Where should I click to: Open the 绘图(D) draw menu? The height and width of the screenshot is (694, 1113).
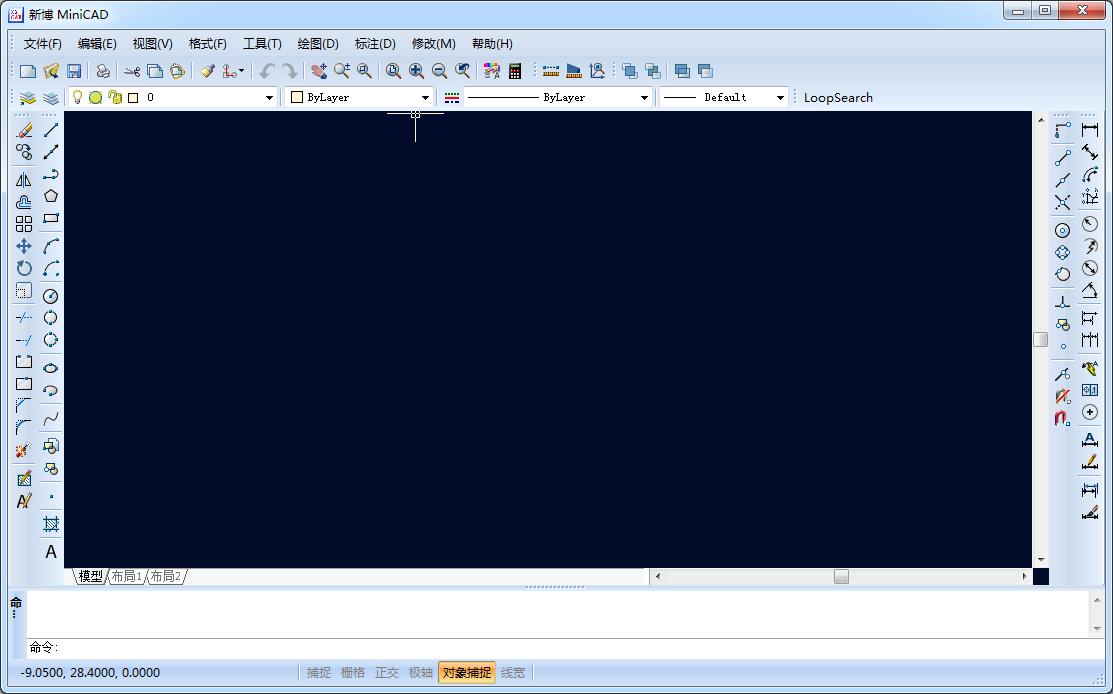pos(318,44)
